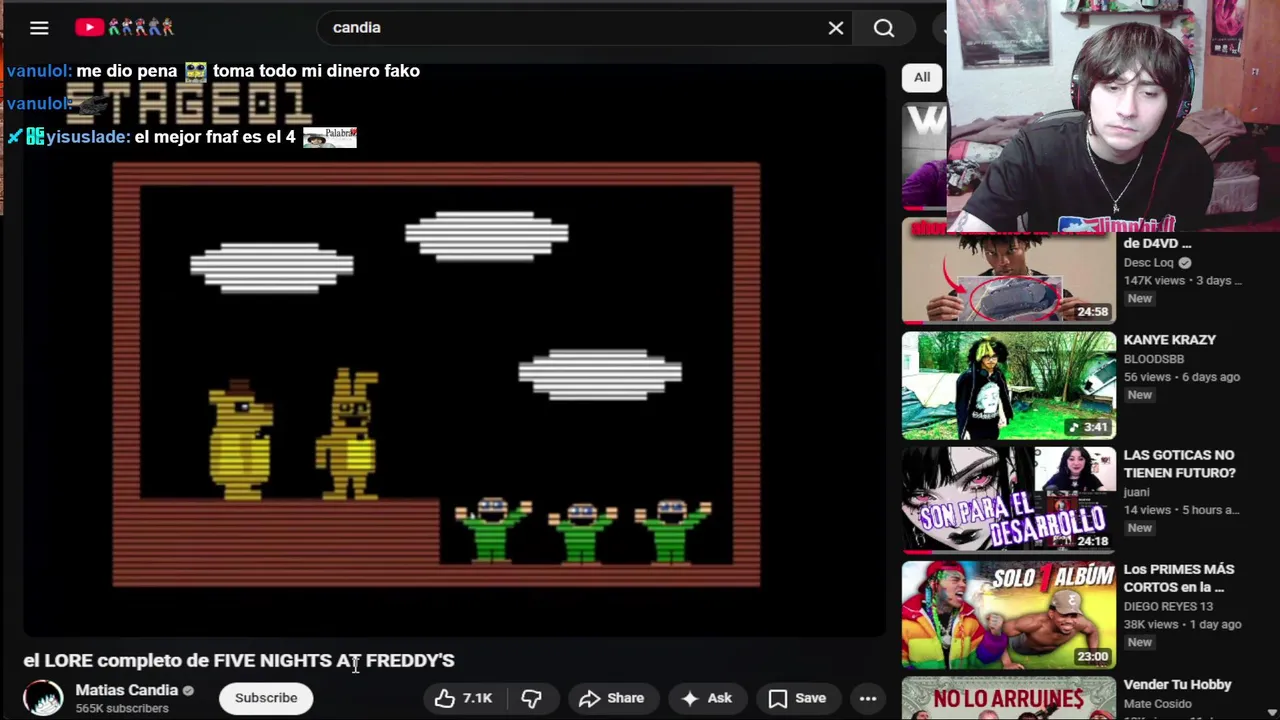
Task: Like the video with thumbs up 7.1K
Action: click(x=464, y=698)
